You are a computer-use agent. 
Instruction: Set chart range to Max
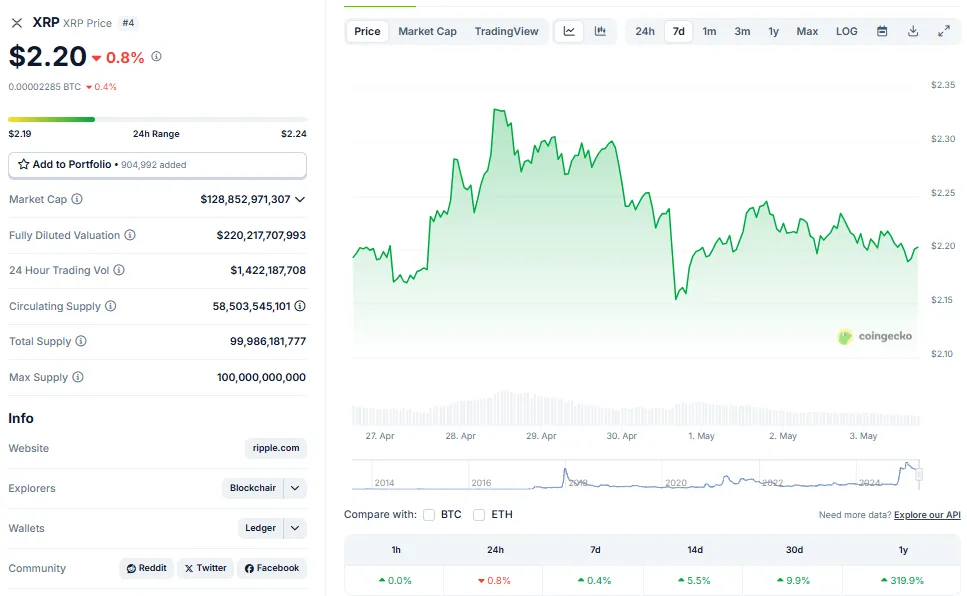click(x=807, y=31)
